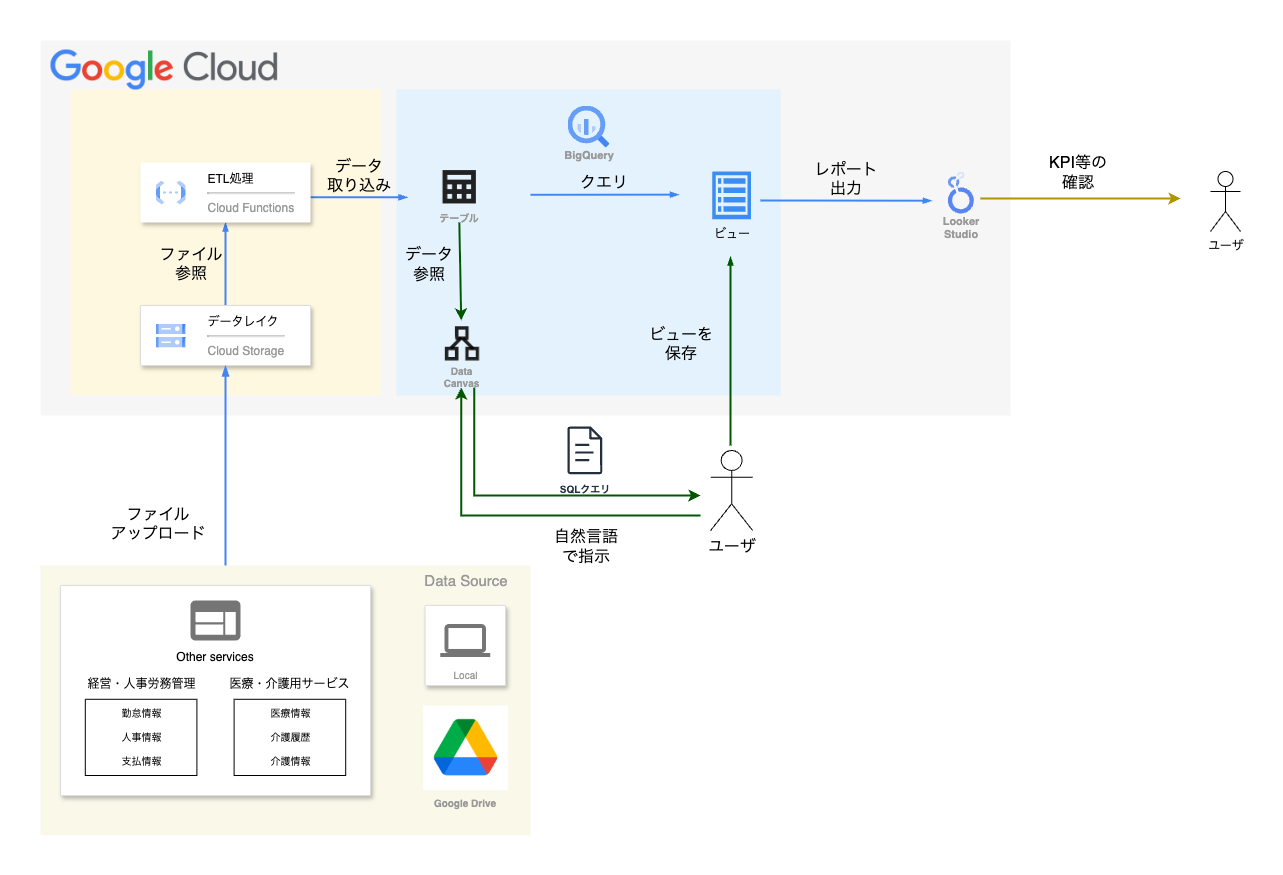Screen dimensions: 1283x875
Task: Click the Cloud Functions icon
Action: 170,193
